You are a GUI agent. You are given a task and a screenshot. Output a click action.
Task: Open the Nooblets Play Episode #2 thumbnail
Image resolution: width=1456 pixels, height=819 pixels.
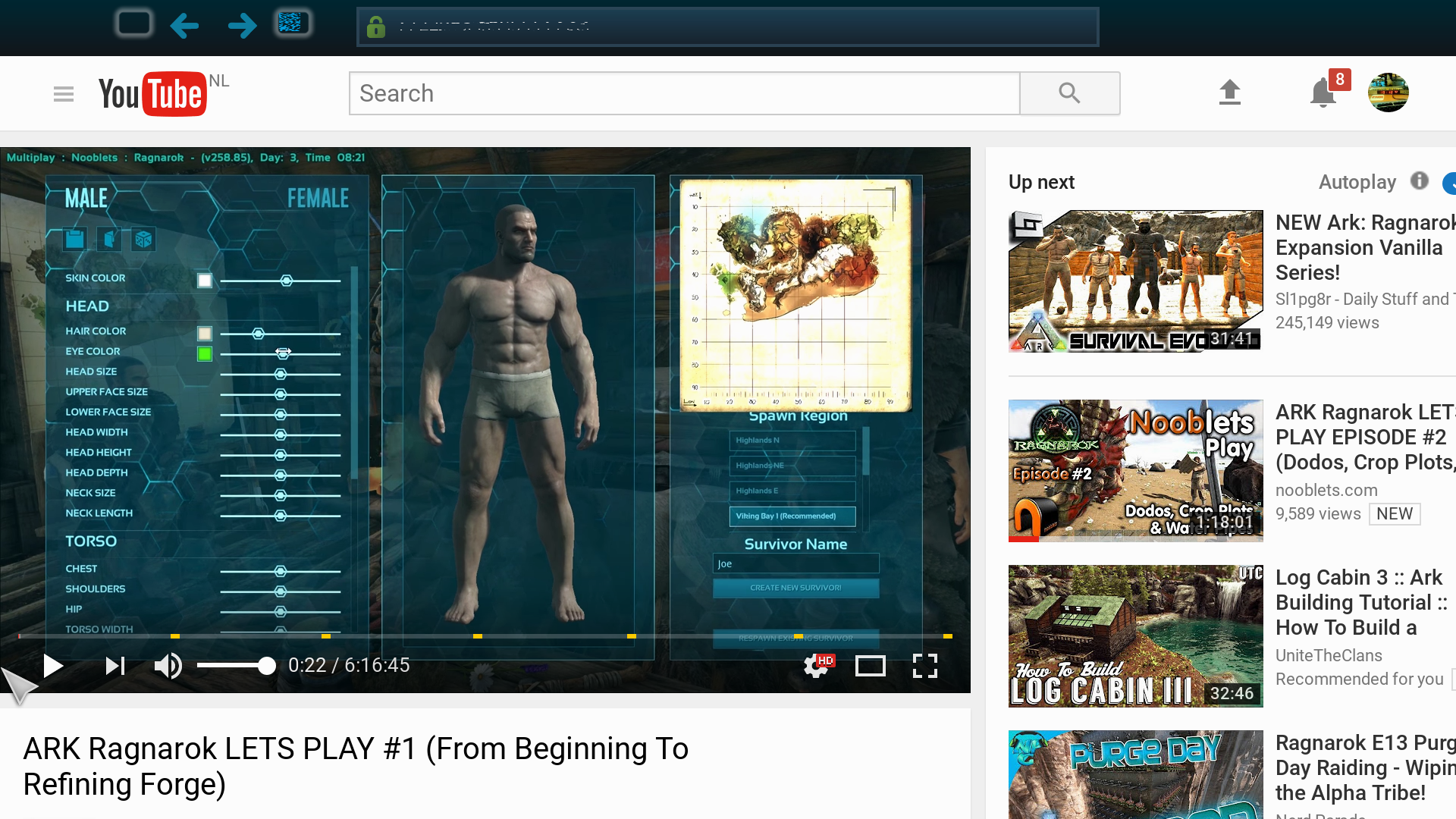[1136, 471]
